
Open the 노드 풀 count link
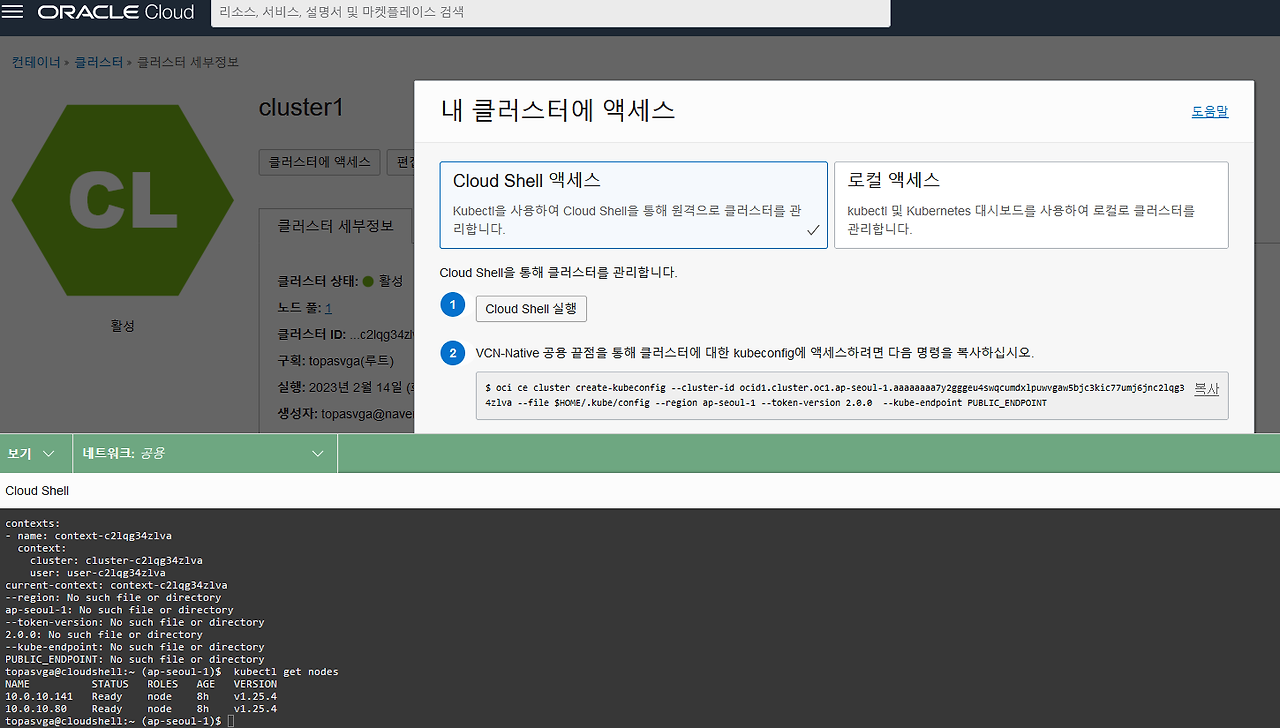click(327, 307)
